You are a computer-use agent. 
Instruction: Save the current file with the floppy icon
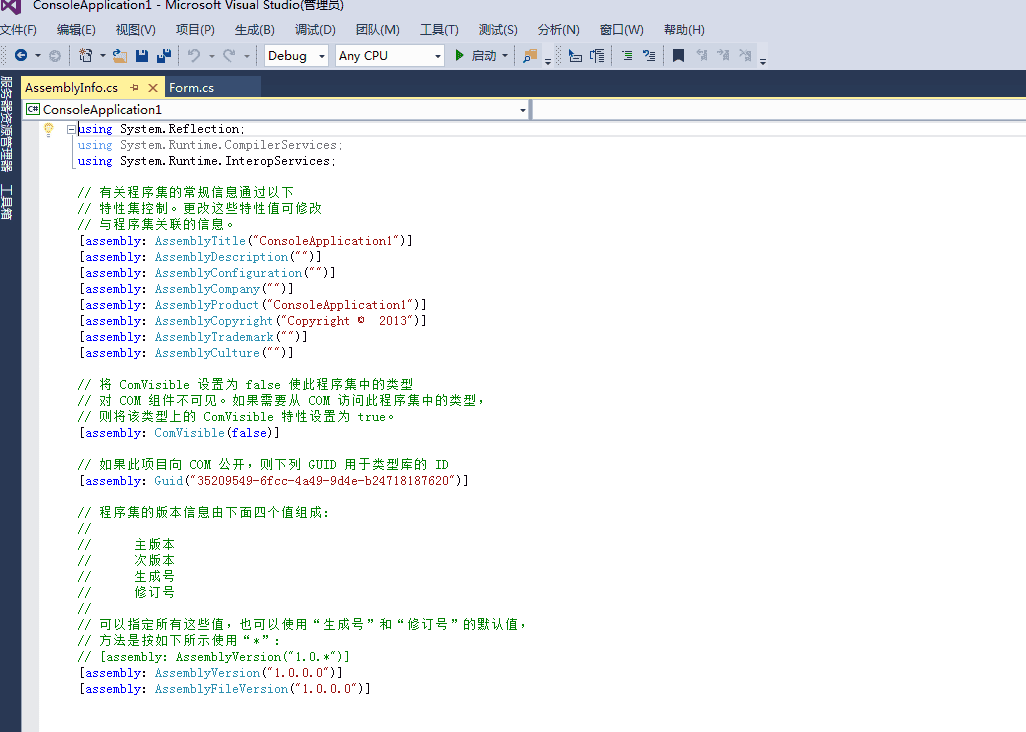pos(141,56)
